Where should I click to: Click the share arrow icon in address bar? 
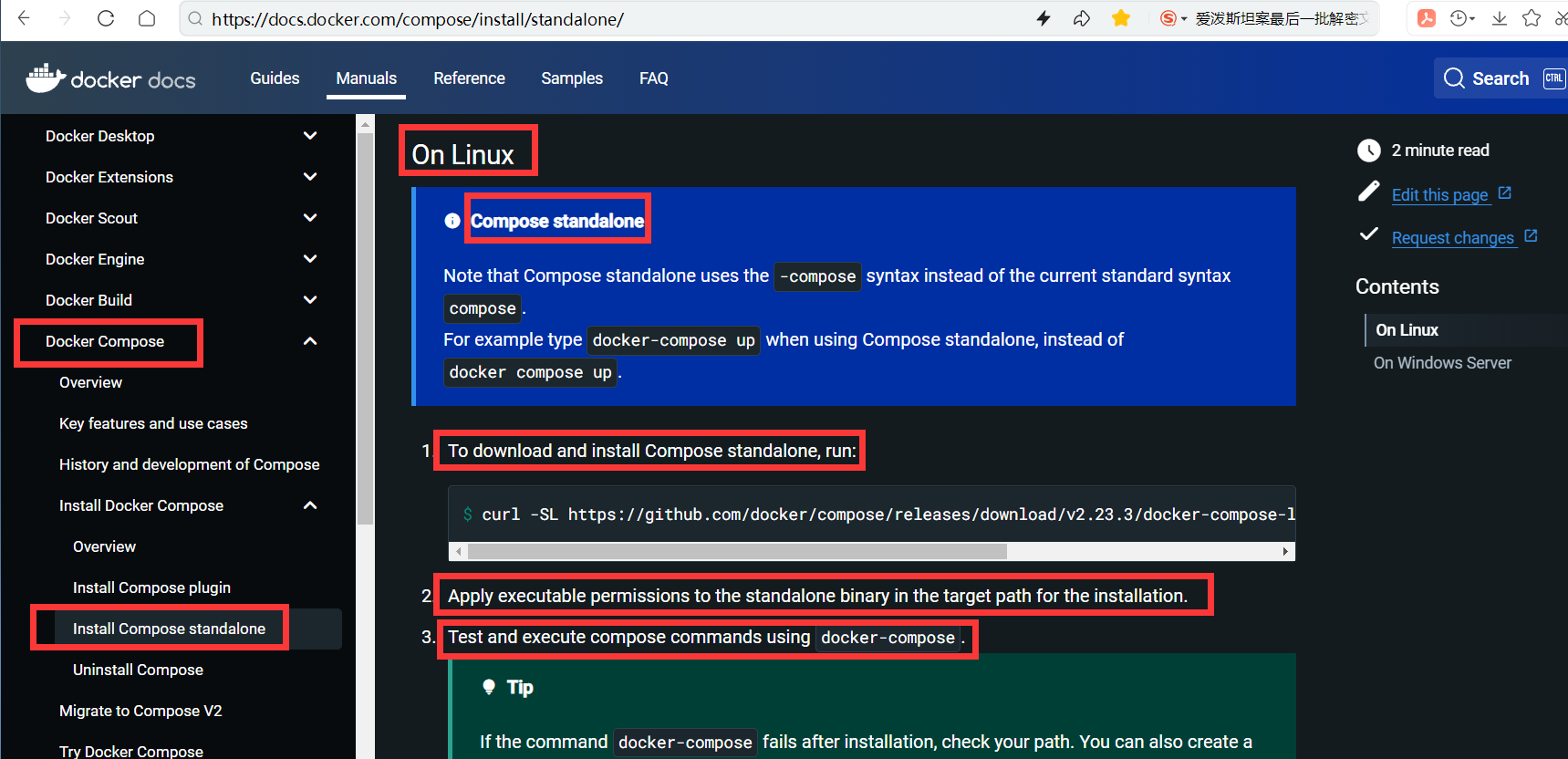coord(1082,18)
